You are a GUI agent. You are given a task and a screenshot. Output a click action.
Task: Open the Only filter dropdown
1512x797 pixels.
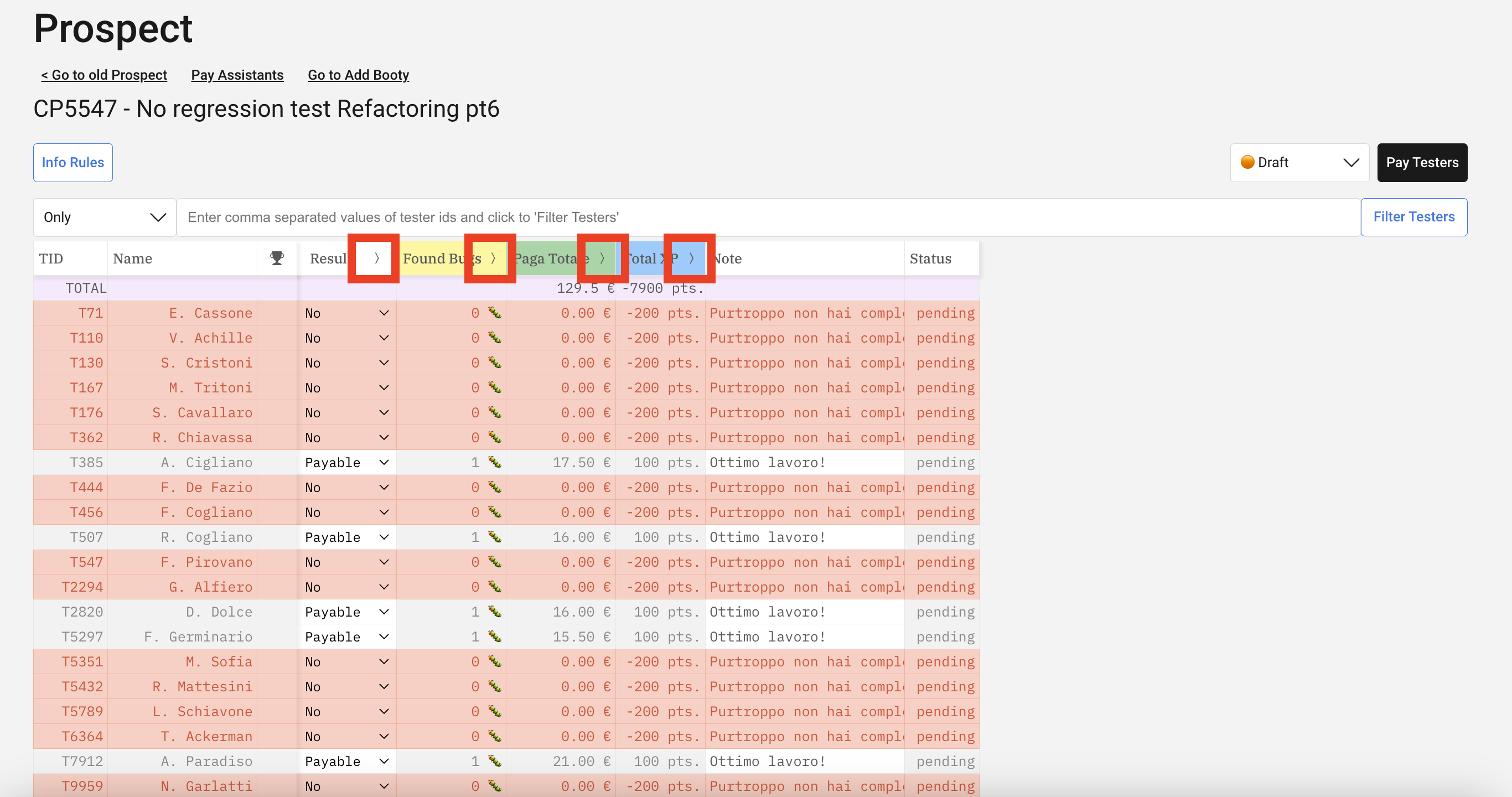105,217
